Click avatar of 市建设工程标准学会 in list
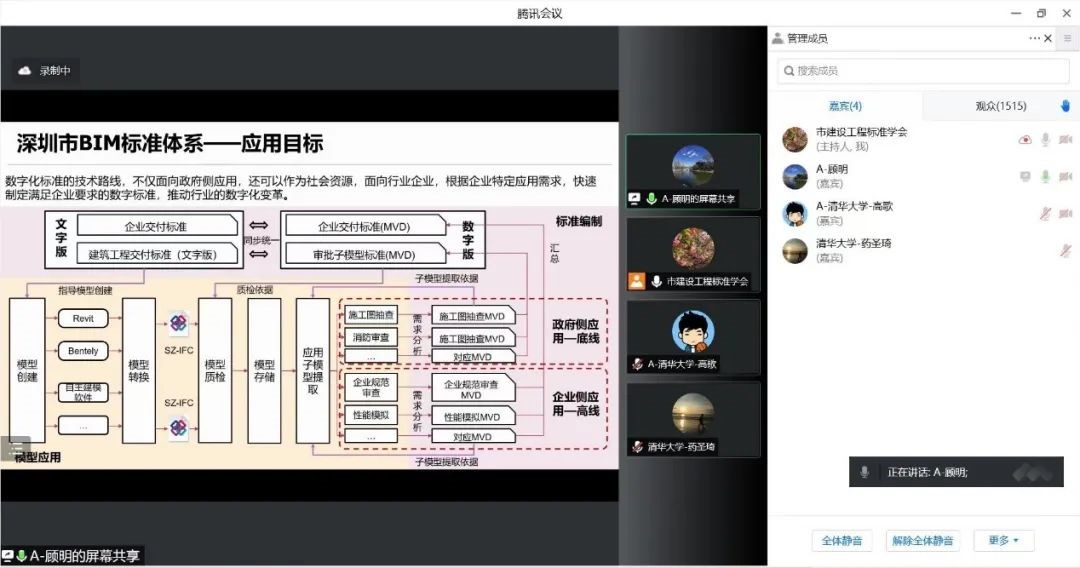The height and width of the screenshot is (568, 1080). pos(795,140)
